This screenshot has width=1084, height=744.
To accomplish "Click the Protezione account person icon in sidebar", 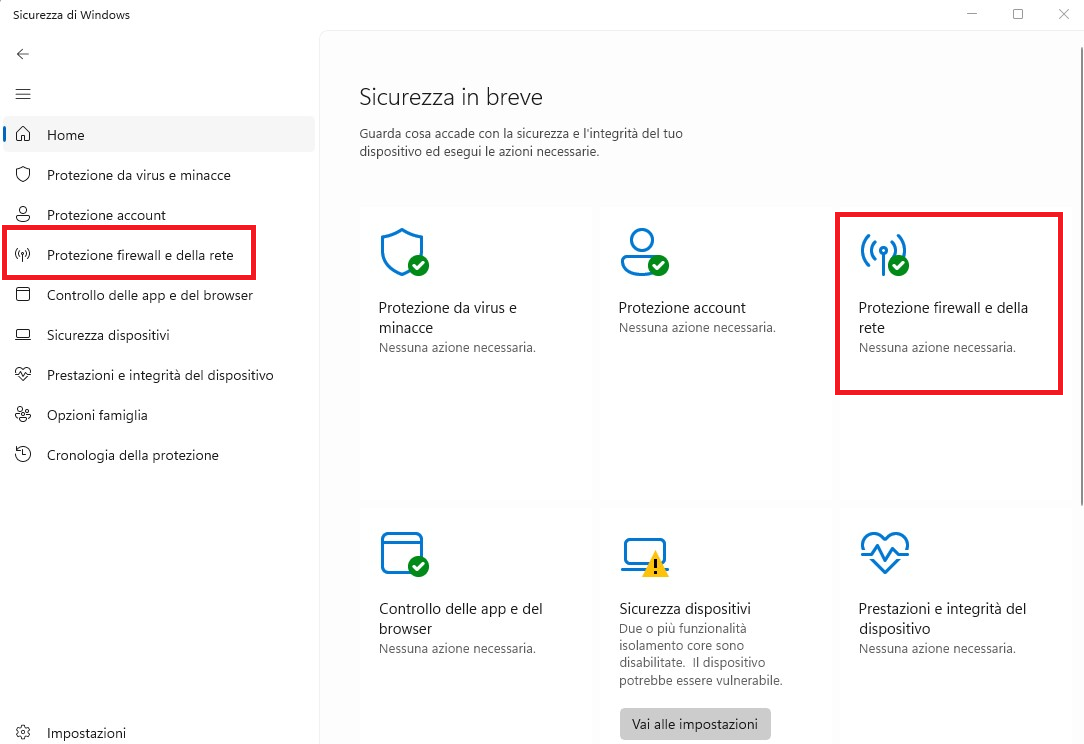I will tap(23, 215).
